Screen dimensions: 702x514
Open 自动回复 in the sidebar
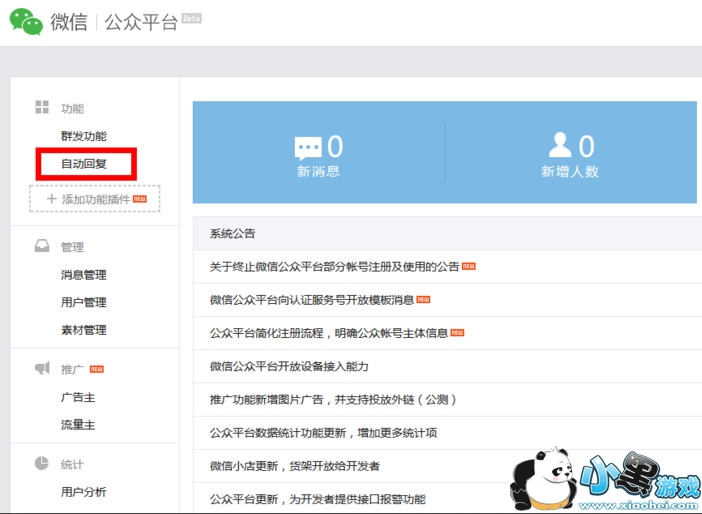click(x=84, y=164)
